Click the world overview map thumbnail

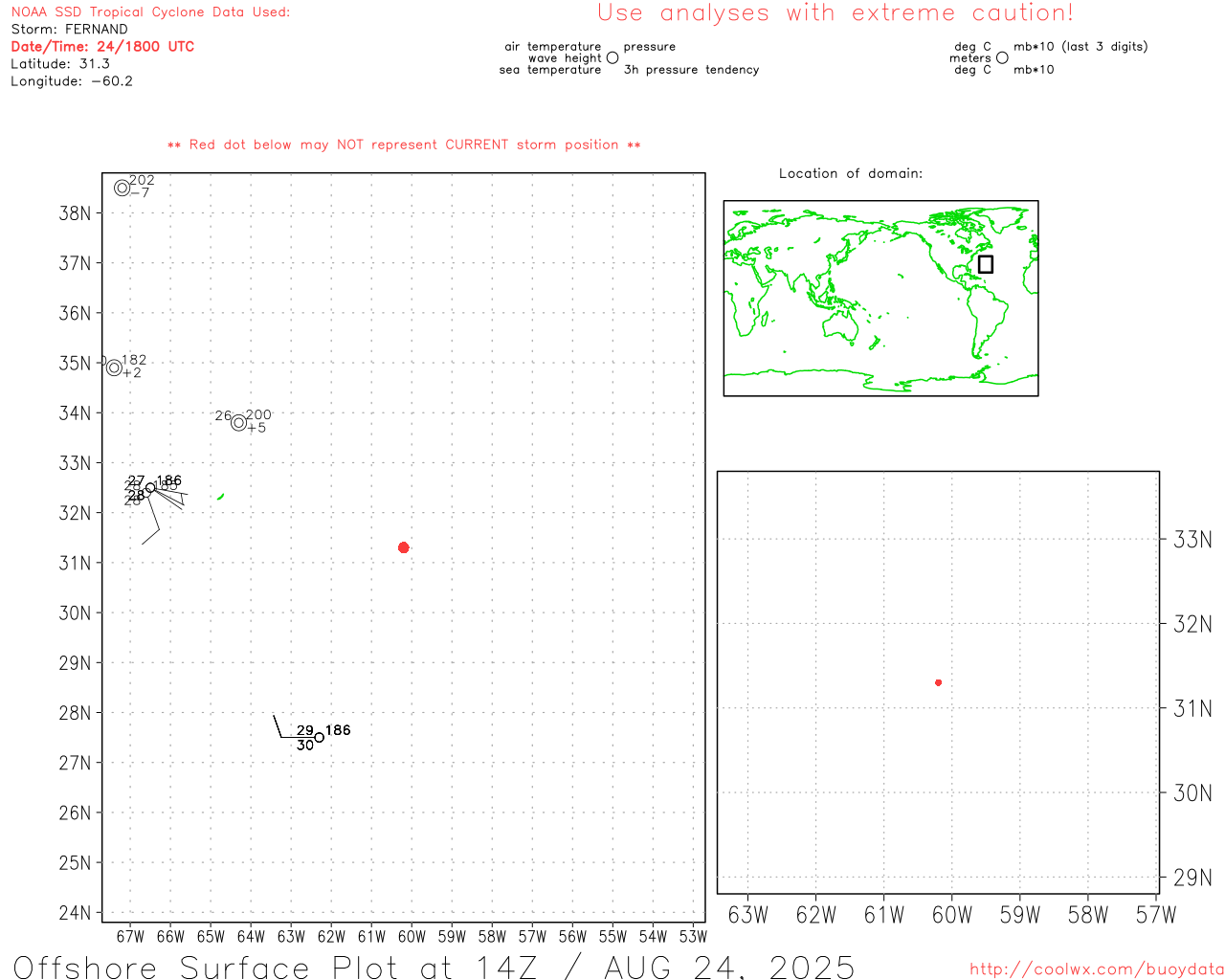click(x=880, y=299)
